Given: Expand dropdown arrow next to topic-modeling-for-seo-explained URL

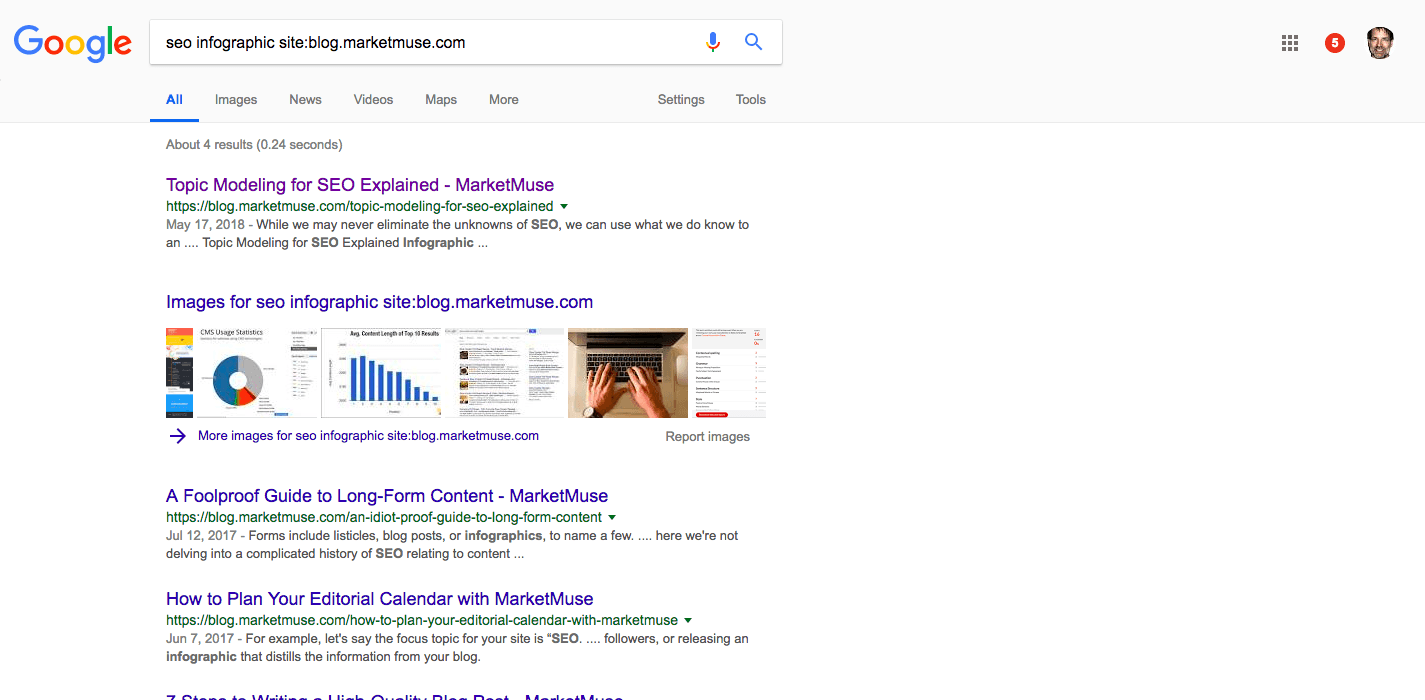Looking at the screenshot, I should 564,207.
